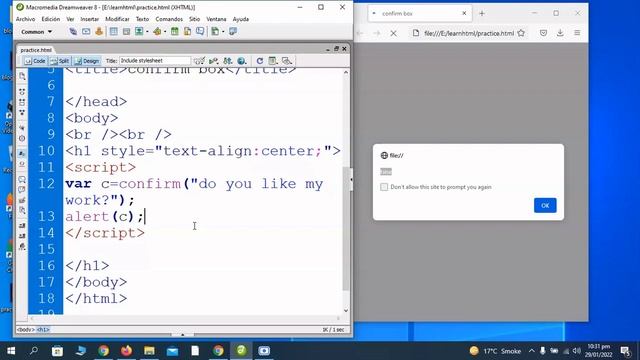Open Templates icon in Common bar
The width and height of the screenshot is (640, 360).
pyautogui.click(x=215, y=31)
